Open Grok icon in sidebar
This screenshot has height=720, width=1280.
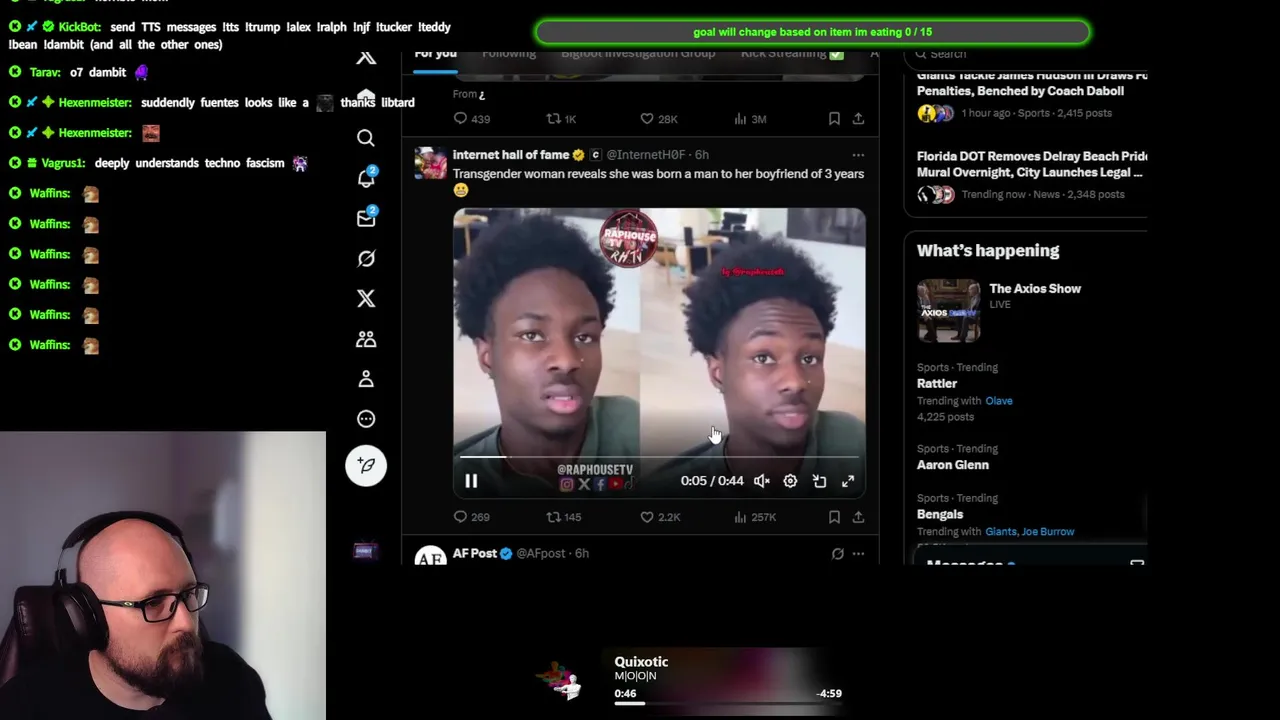(366, 259)
